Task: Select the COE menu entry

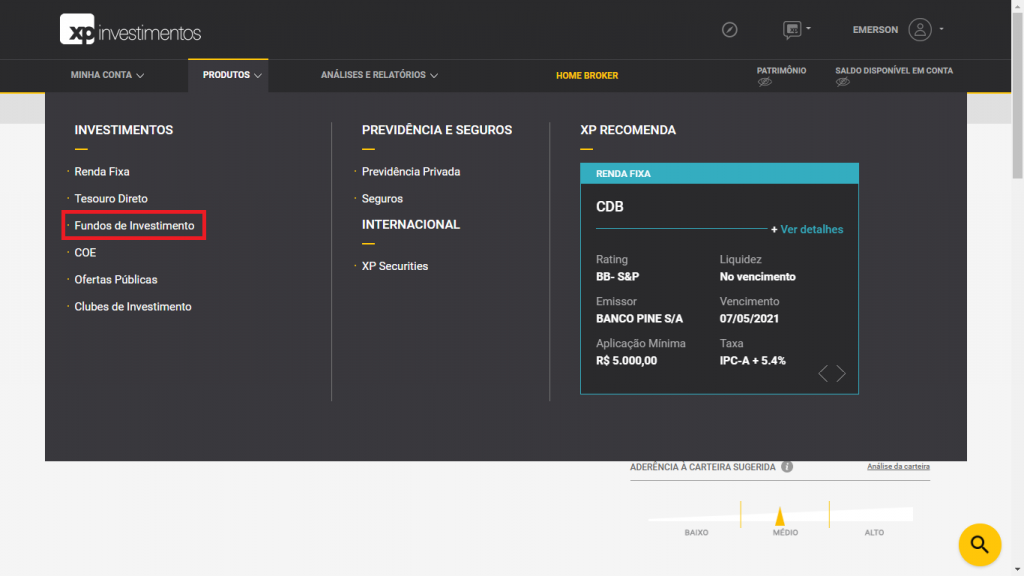Action: pos(85,253)
